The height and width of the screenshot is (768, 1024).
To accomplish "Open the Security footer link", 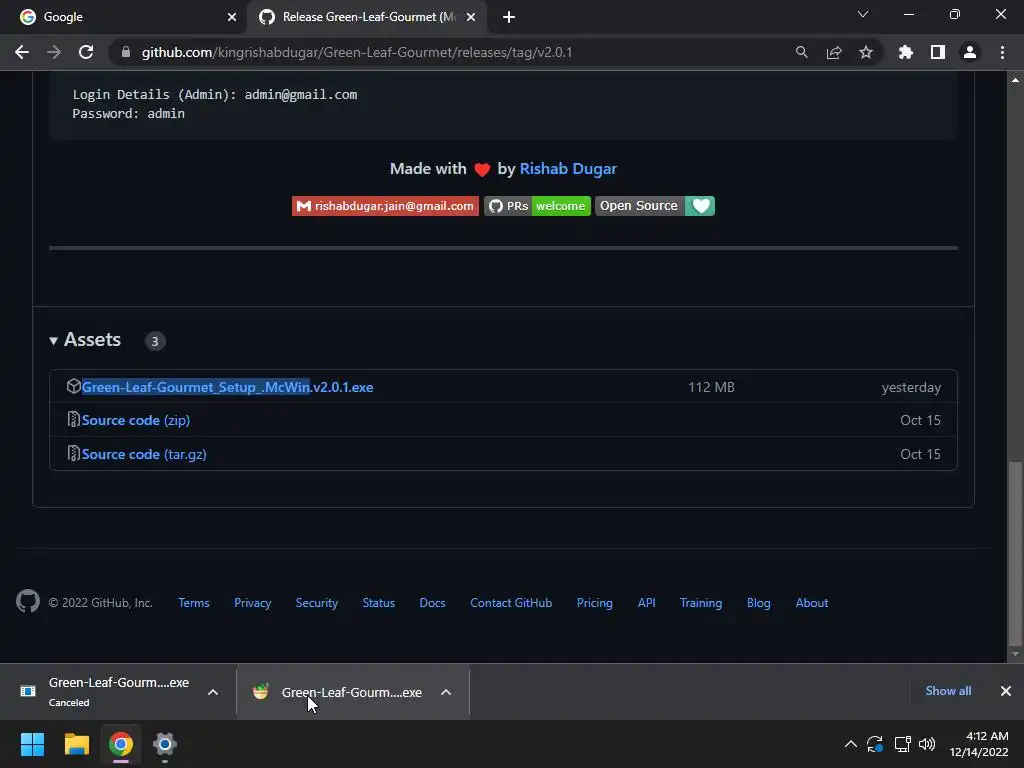I will pos(317,603).
